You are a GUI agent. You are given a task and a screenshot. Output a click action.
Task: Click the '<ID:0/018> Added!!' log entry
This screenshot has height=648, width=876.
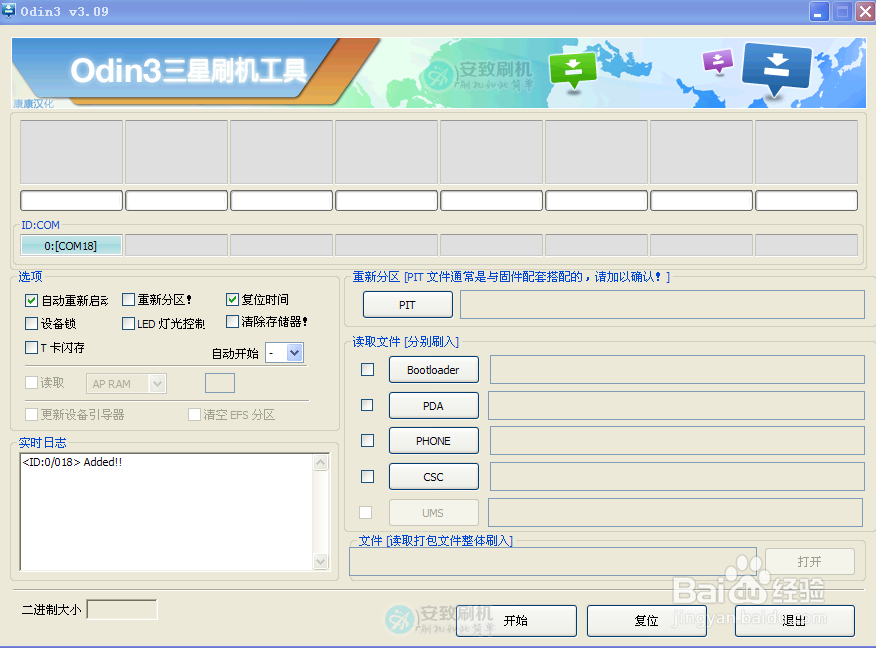[x=72, y=462]
